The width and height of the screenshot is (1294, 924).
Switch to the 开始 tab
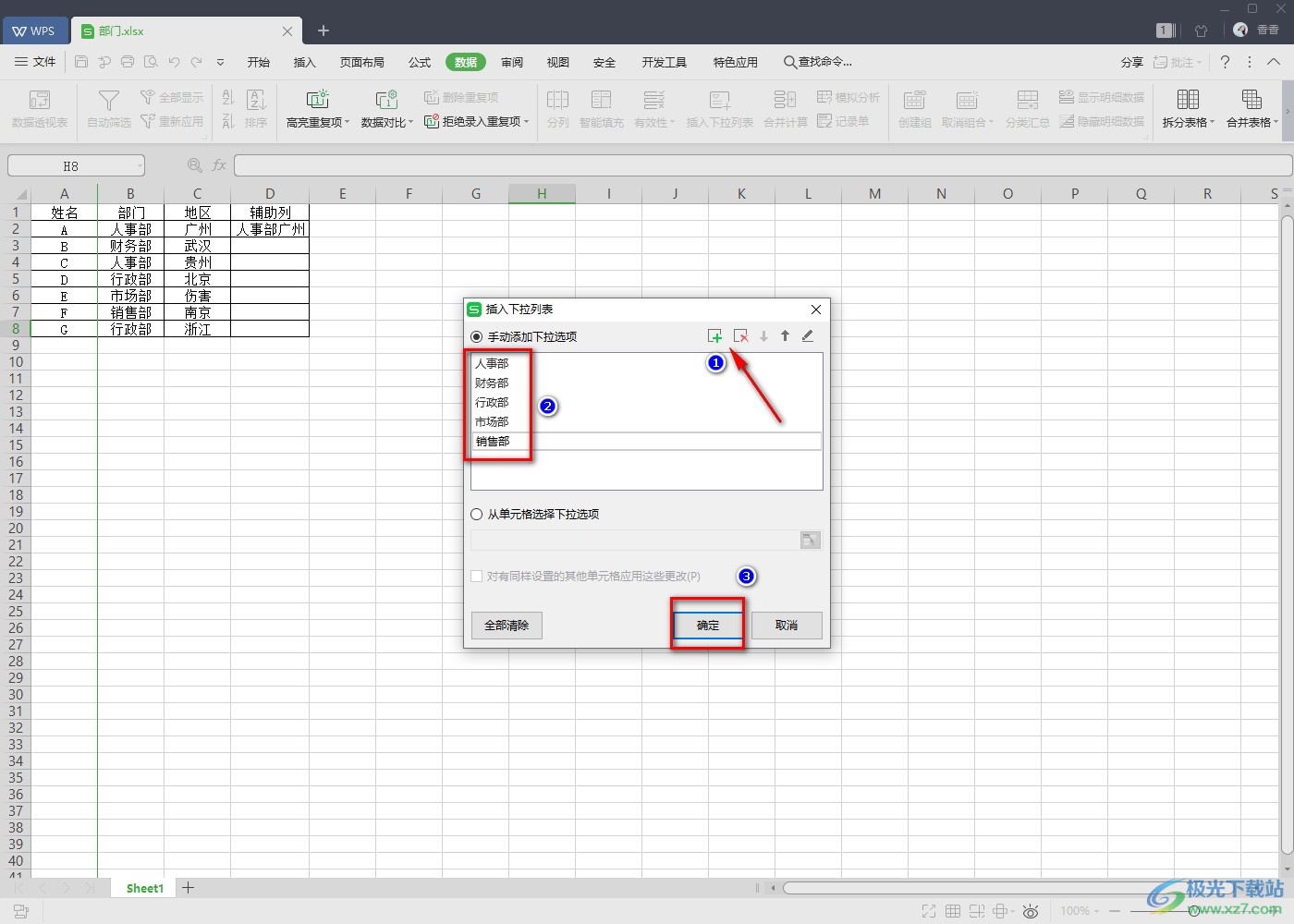[259, 62]
